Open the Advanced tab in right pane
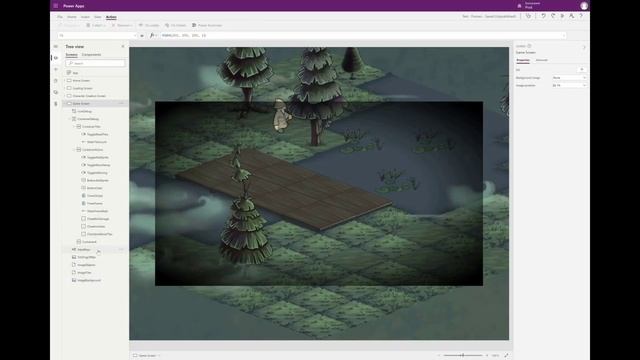Image resolution: width=640 pixels, height=360 pixels. 542,60
